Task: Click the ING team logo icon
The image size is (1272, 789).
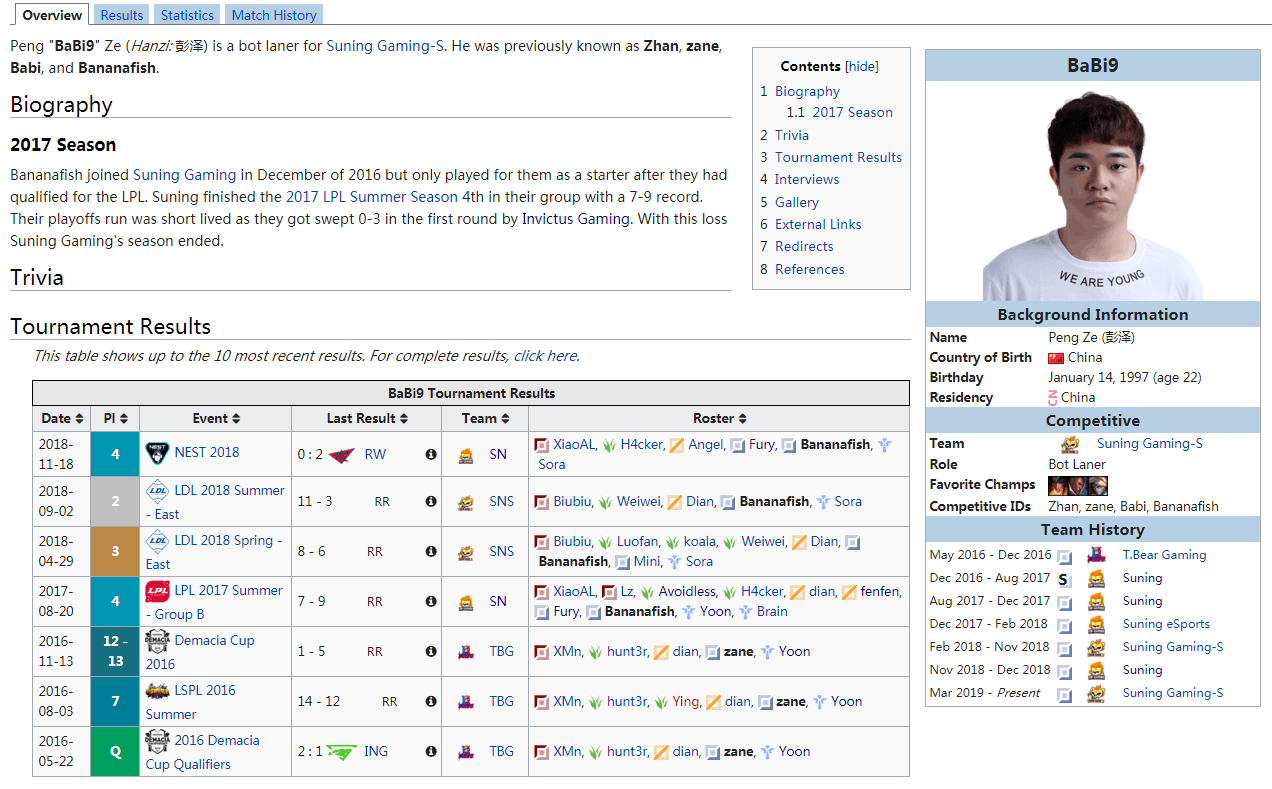Action: pos(341,752)
